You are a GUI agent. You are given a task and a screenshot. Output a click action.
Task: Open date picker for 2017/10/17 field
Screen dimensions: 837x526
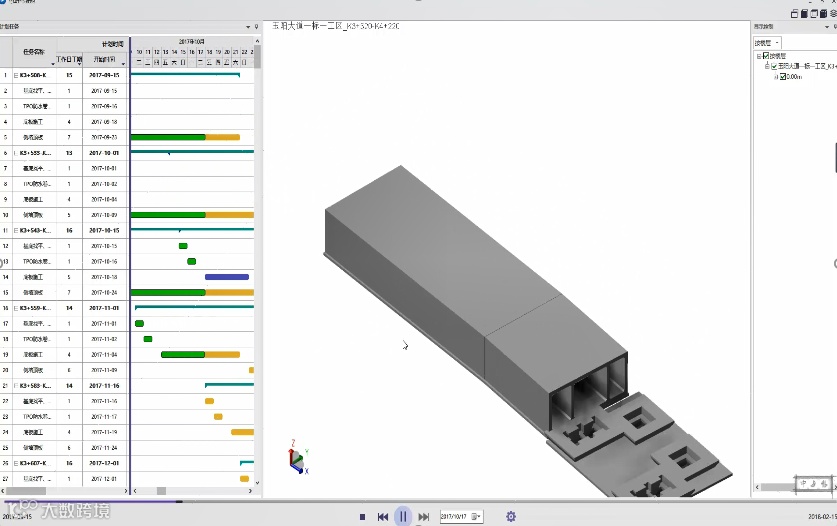(x=475, y=516)
